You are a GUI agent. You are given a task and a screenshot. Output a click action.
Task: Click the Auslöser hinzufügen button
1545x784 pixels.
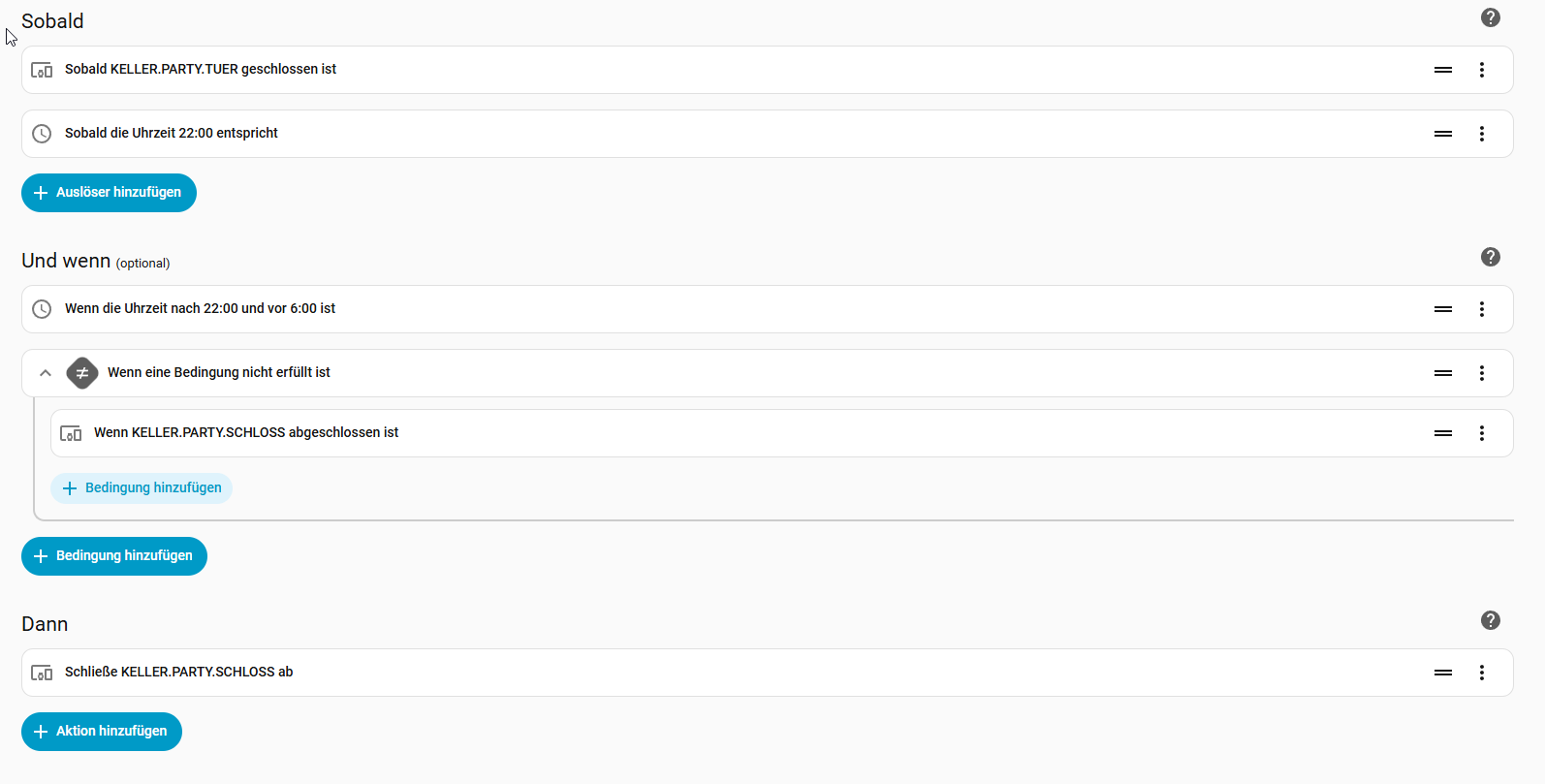pos(109,193)
